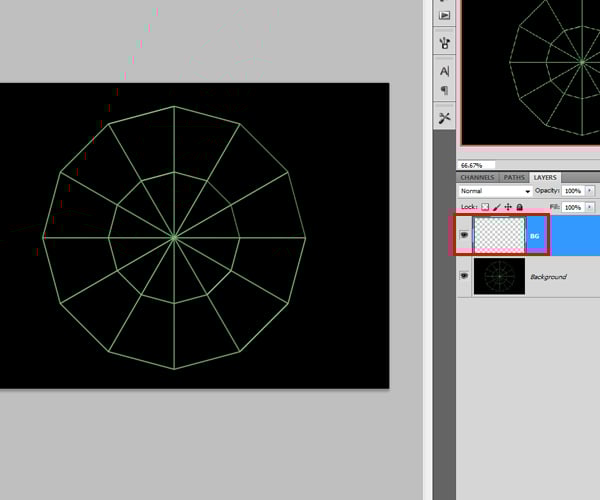The height and width of the screenshot is (500, 600).
Task: Click the Opacity 100% field
Action: coord(573,191)
